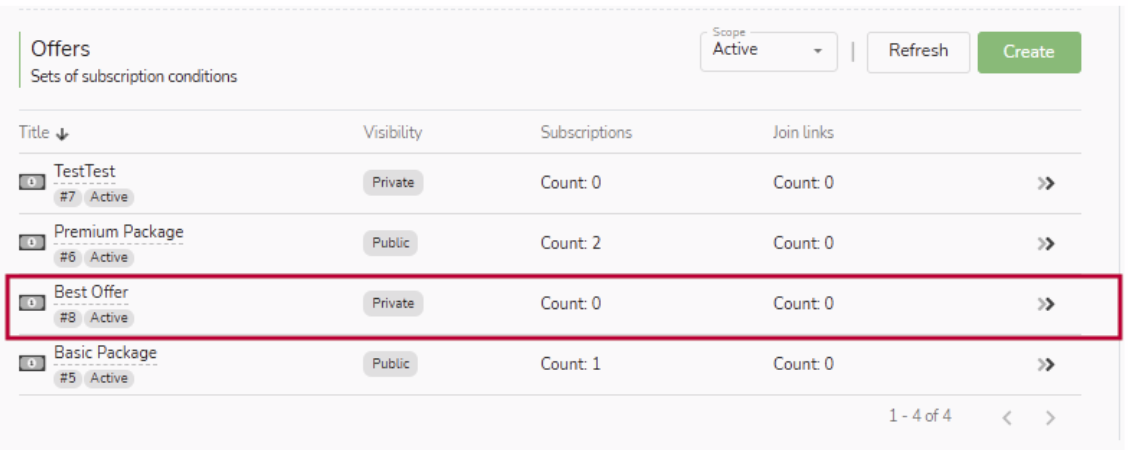Image resolution: width=1128 pixels, height=450 pixels.
Task: Click the money icon beside Basic Package
Action: (x=32, y=364)
